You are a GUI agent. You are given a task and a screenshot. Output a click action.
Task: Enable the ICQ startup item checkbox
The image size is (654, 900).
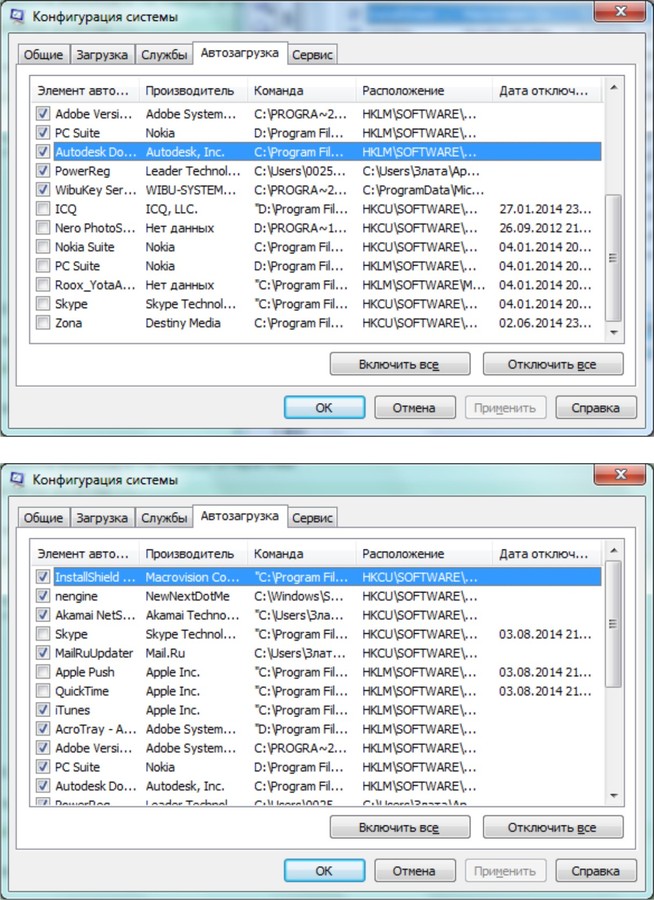click(43, 208)
